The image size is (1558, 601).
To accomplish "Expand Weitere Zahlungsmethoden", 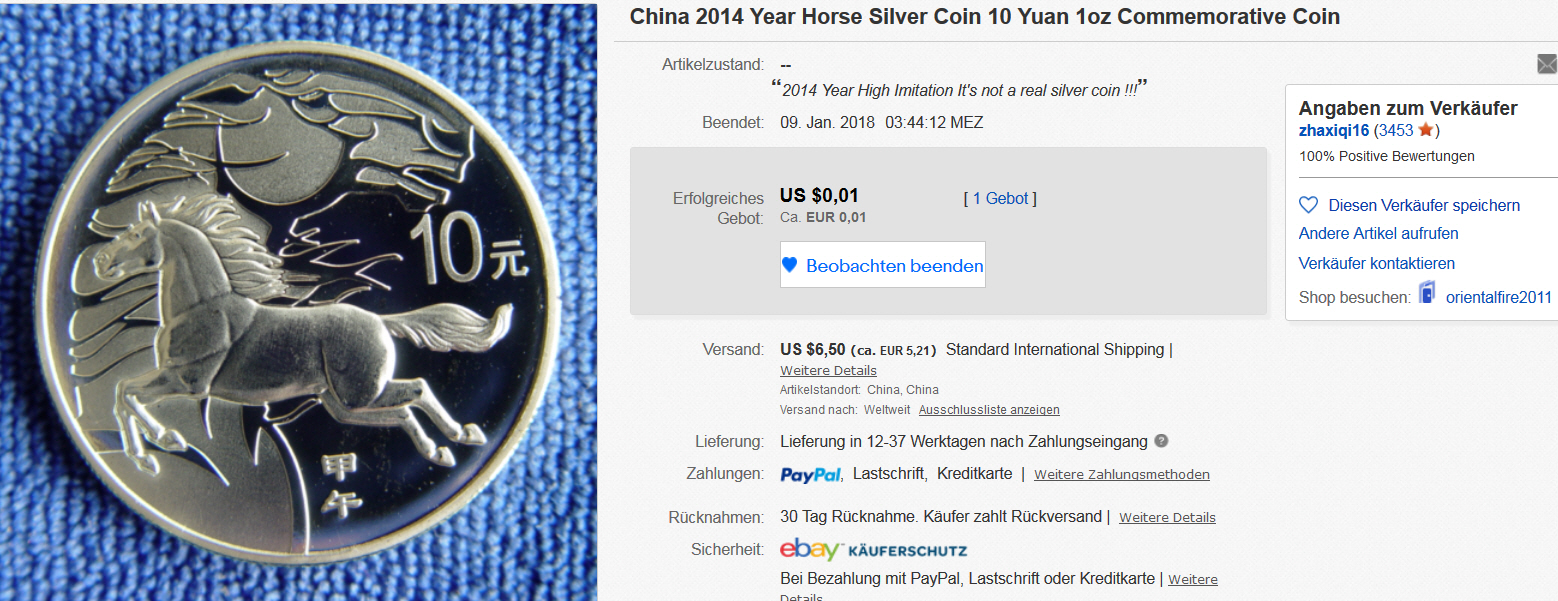I will tap(1122, 475).
